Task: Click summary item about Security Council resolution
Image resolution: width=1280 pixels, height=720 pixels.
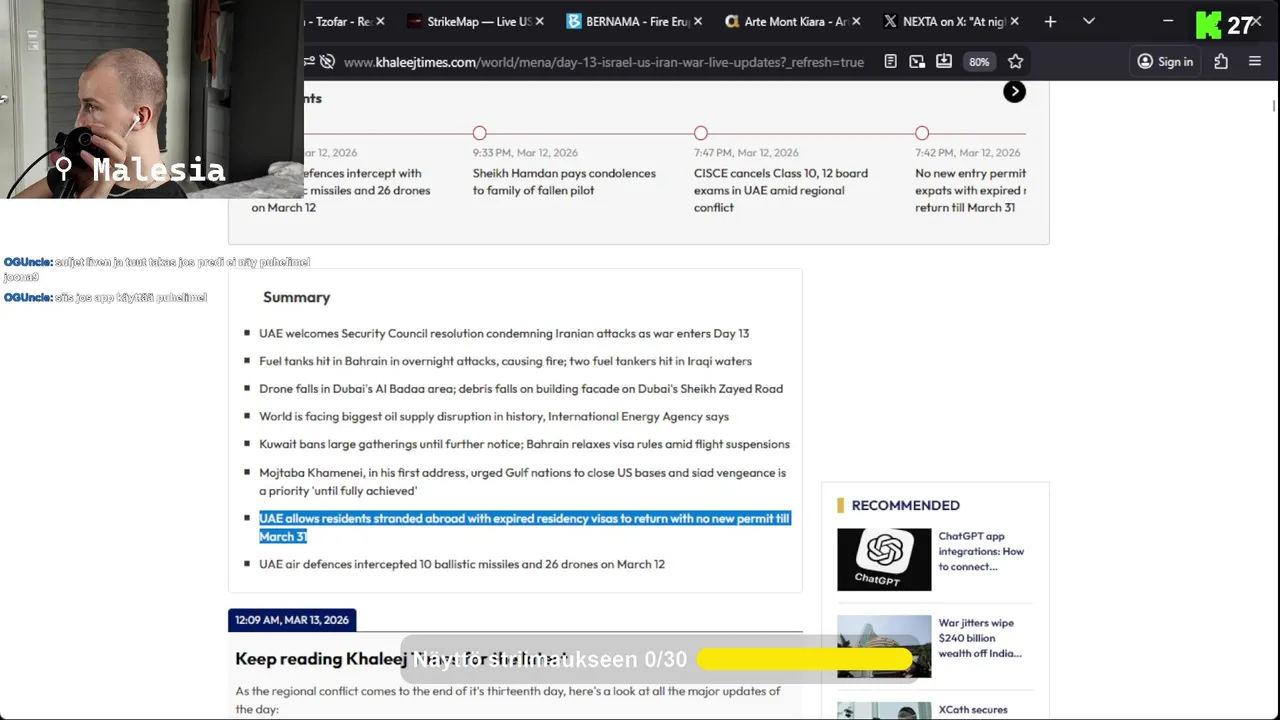Action: pos(504,334)
